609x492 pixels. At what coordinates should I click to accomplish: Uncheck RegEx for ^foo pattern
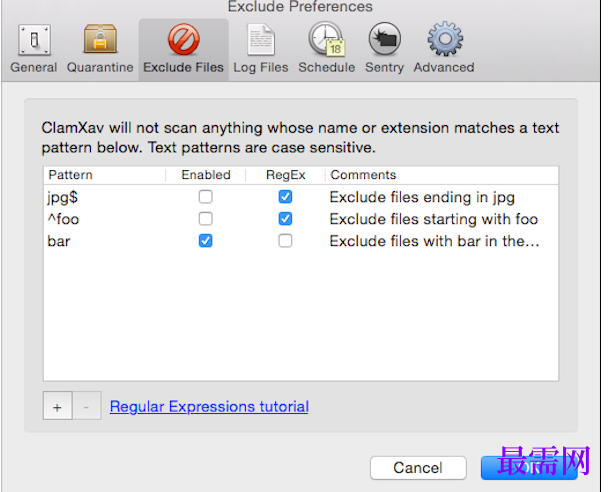[285, 219]
